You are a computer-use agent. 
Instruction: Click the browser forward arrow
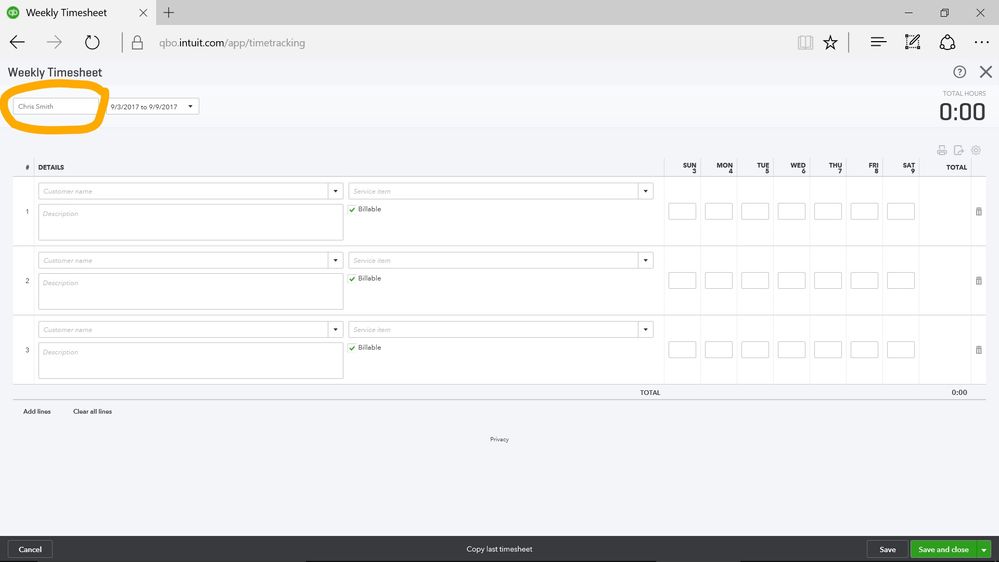(x=54, y=43)
